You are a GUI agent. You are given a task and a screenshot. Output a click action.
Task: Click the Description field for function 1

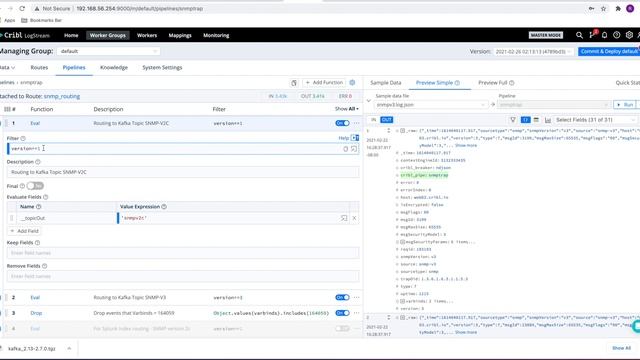tap(183, 172)
